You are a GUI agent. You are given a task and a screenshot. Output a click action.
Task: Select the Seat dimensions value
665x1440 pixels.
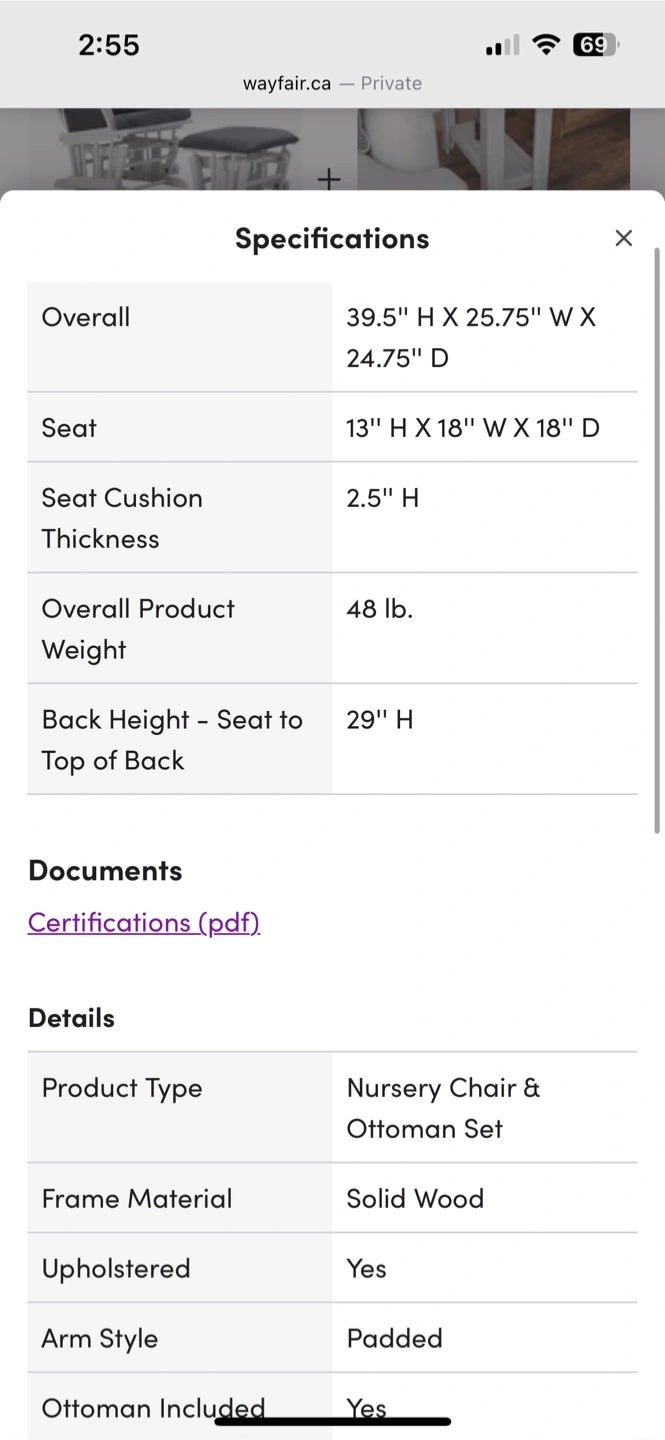473,428
